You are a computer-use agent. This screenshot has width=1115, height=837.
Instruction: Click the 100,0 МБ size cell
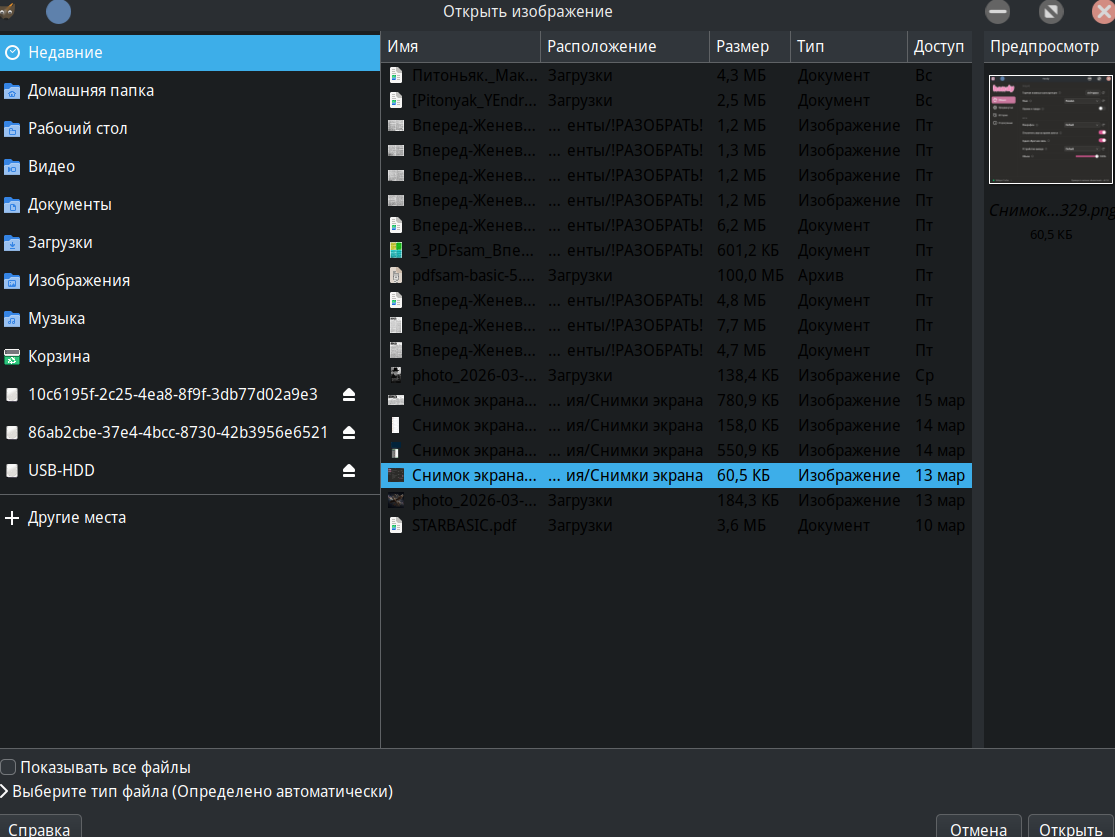click(750, 275)
